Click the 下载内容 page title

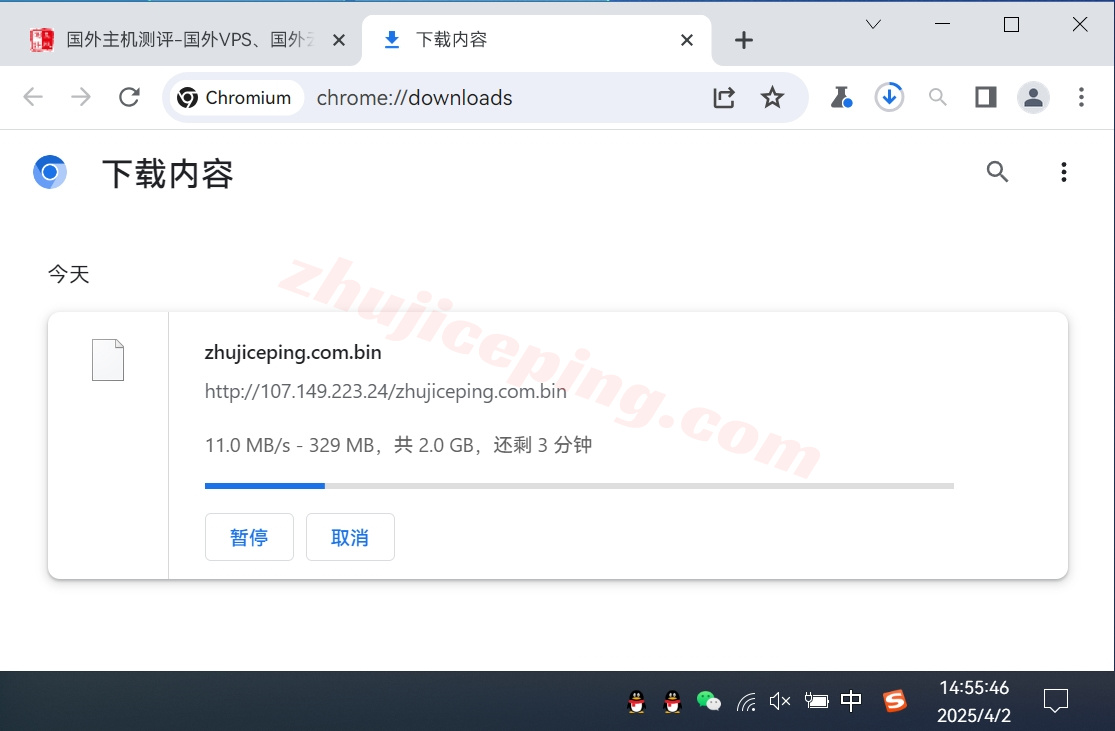[168, 174]
